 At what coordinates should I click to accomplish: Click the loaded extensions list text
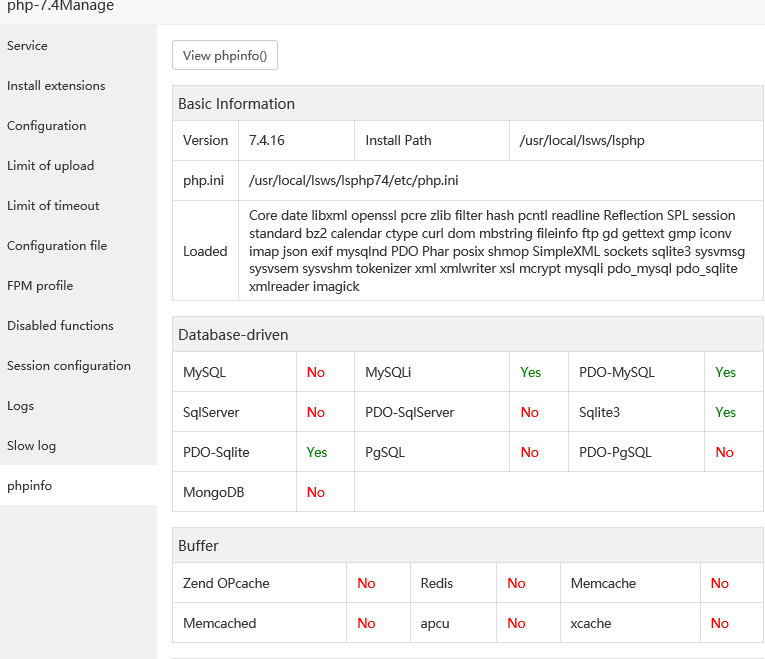(497, 251)
